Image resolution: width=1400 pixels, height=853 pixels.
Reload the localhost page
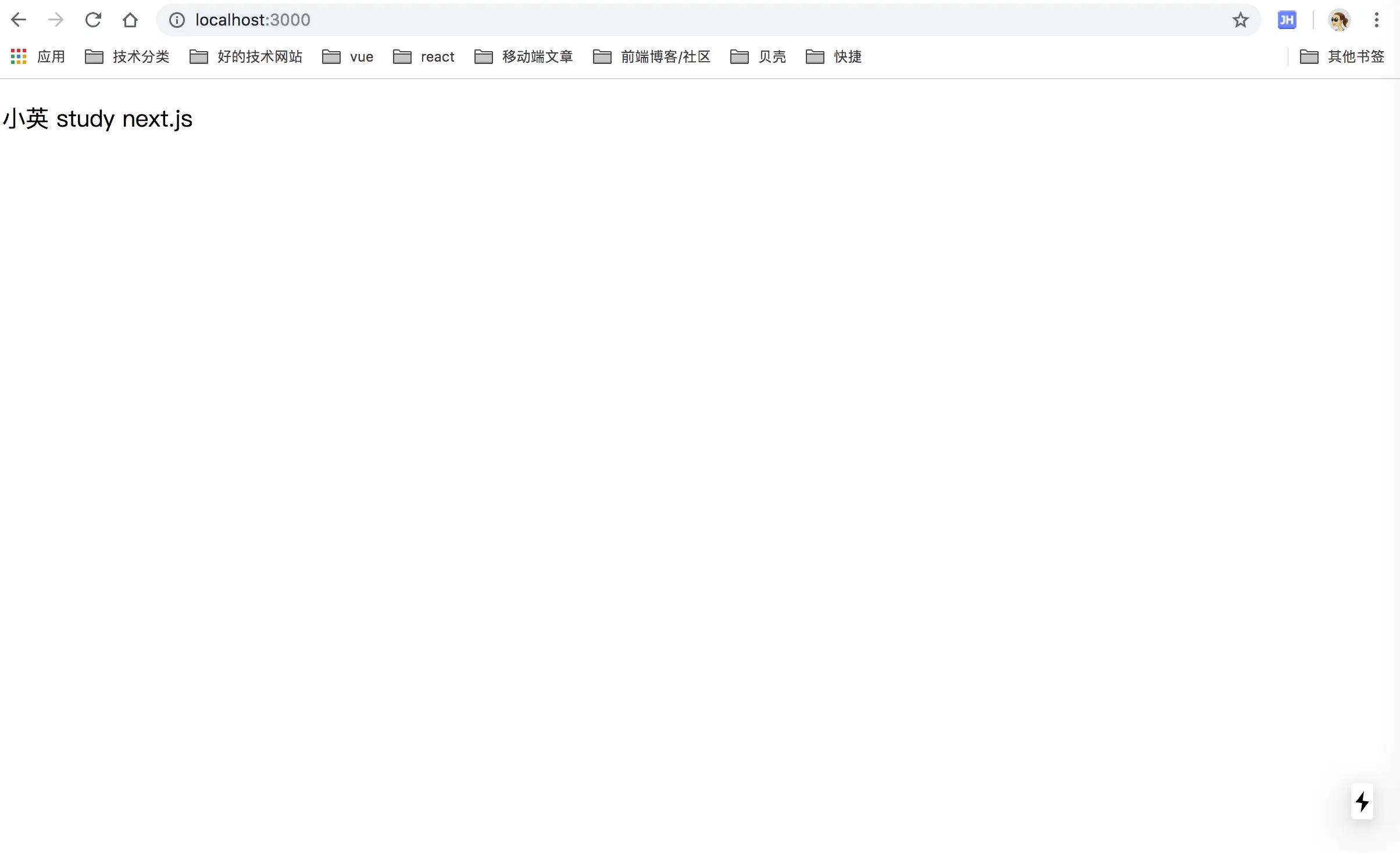pos(93,20)
